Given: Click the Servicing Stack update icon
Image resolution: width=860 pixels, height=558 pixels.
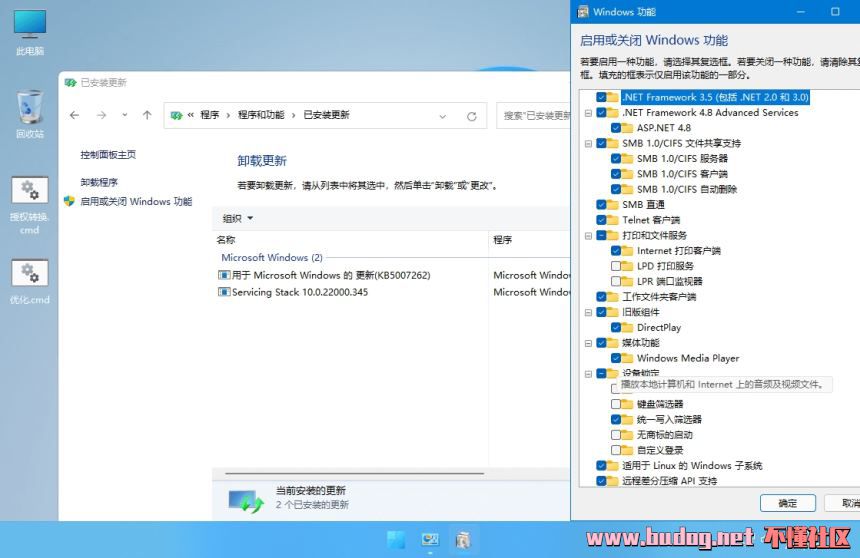Looking at the screenshot, I should coord(224,292).
